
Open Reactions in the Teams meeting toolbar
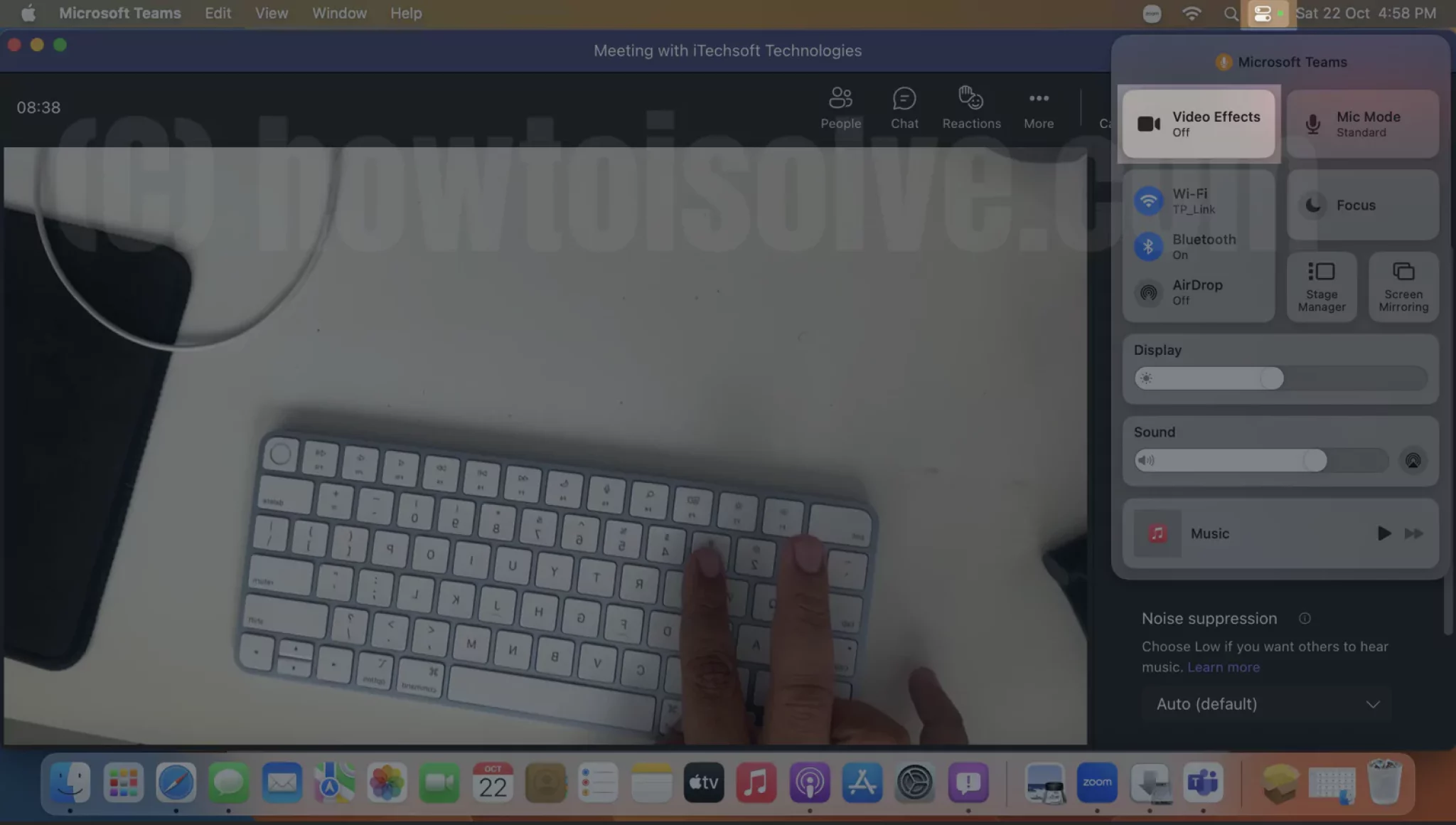click(971, 108)
